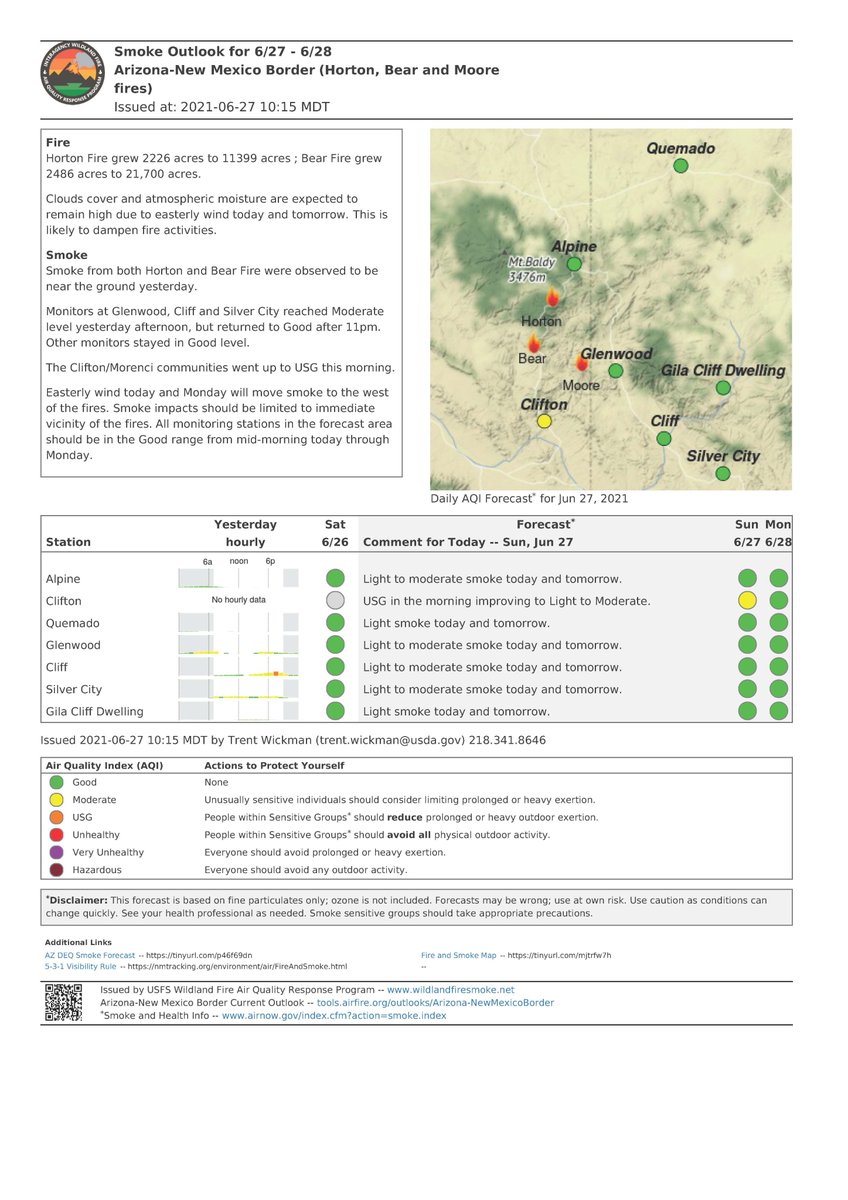The image size is (848, 1200).
Task: Click the Bear fire flame icon on map
Action: (533, 341)
